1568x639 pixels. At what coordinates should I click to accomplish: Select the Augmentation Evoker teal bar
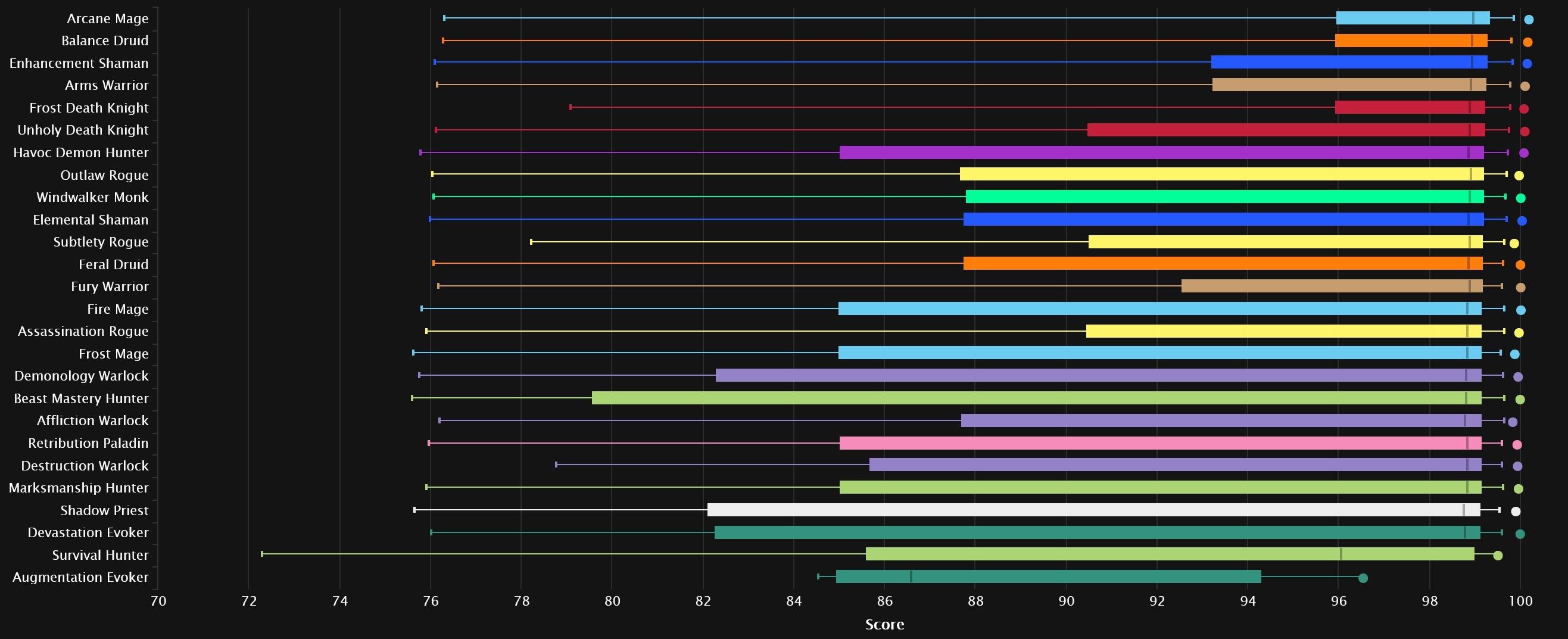pyautogui.click(x=1048, y=576)
